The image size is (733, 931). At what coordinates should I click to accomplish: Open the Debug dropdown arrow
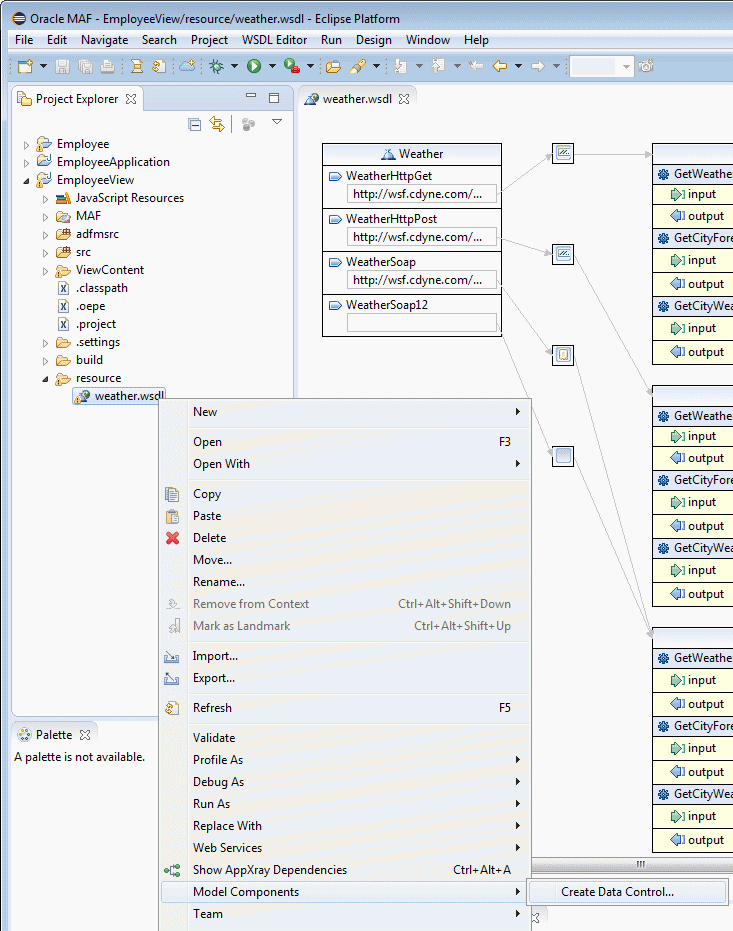(234, 66)
